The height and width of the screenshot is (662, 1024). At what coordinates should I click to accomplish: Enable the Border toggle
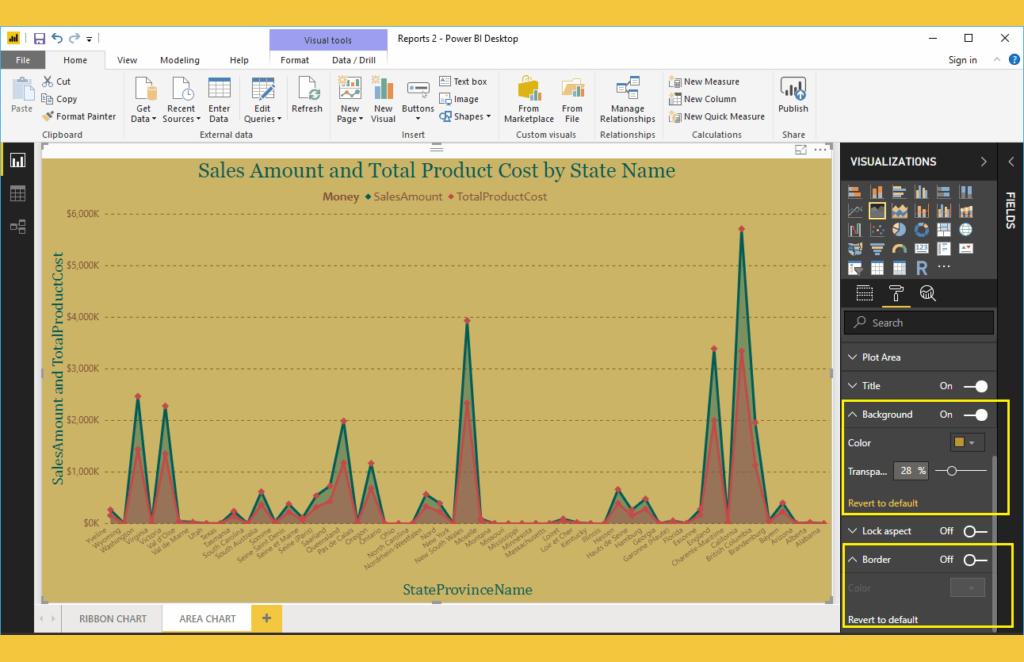coord(975,560)
